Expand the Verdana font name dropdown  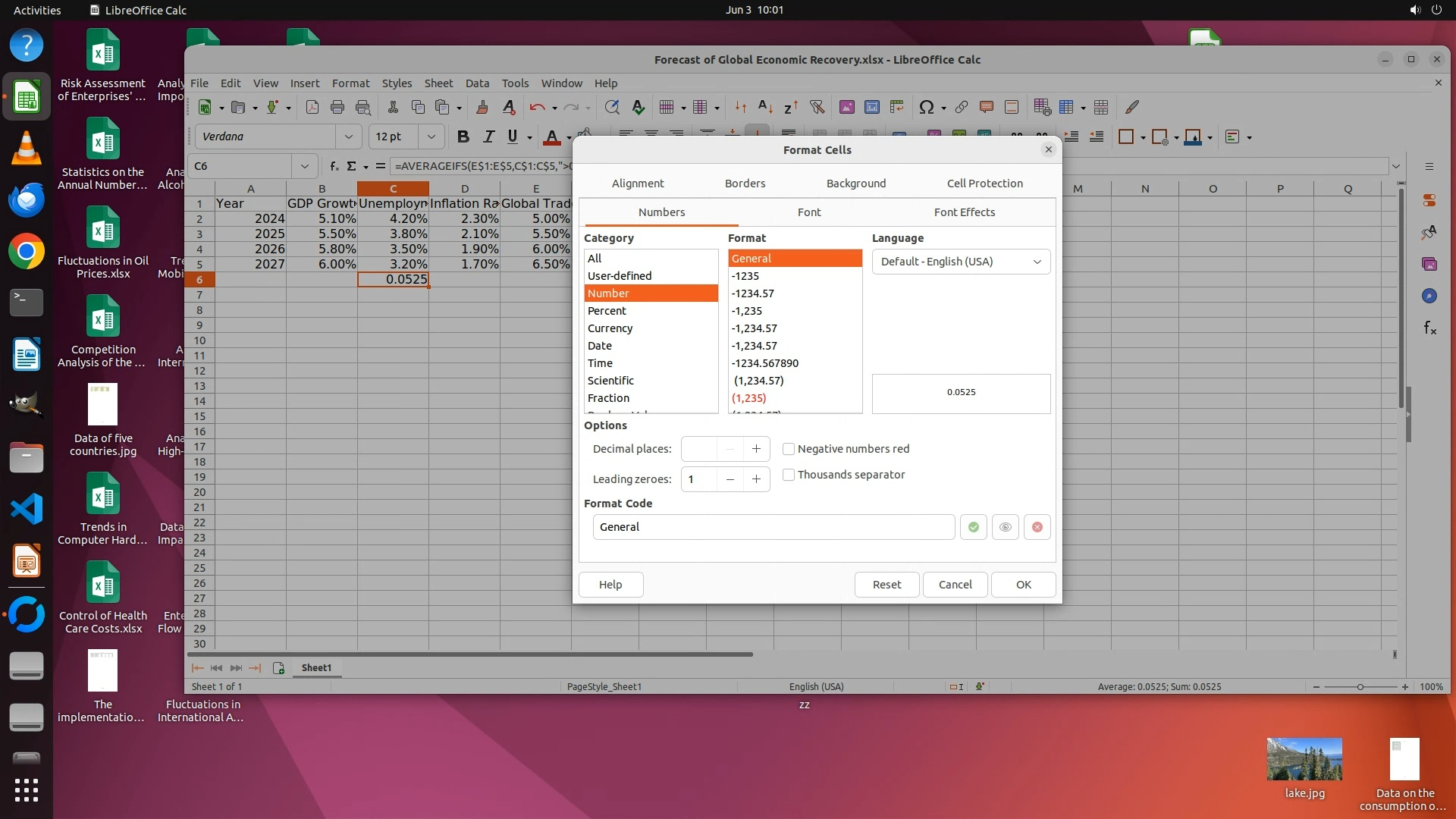[x=348, y=136]
